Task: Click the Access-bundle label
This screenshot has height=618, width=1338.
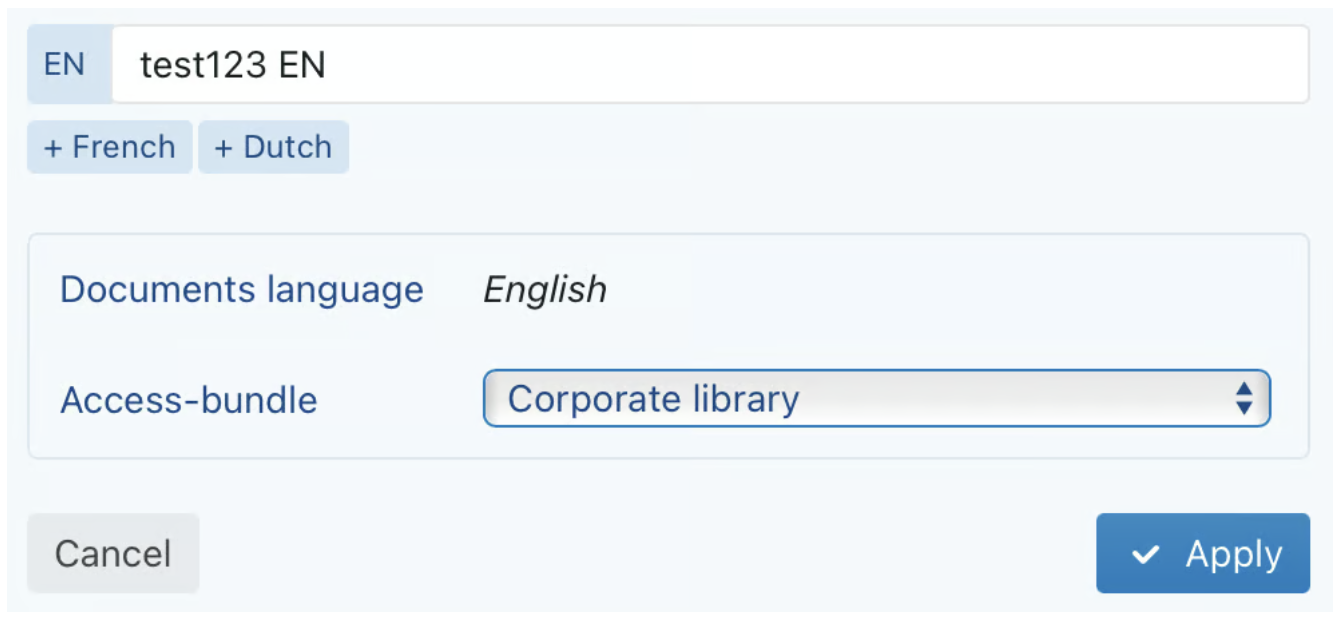Action: coord(189,400)
